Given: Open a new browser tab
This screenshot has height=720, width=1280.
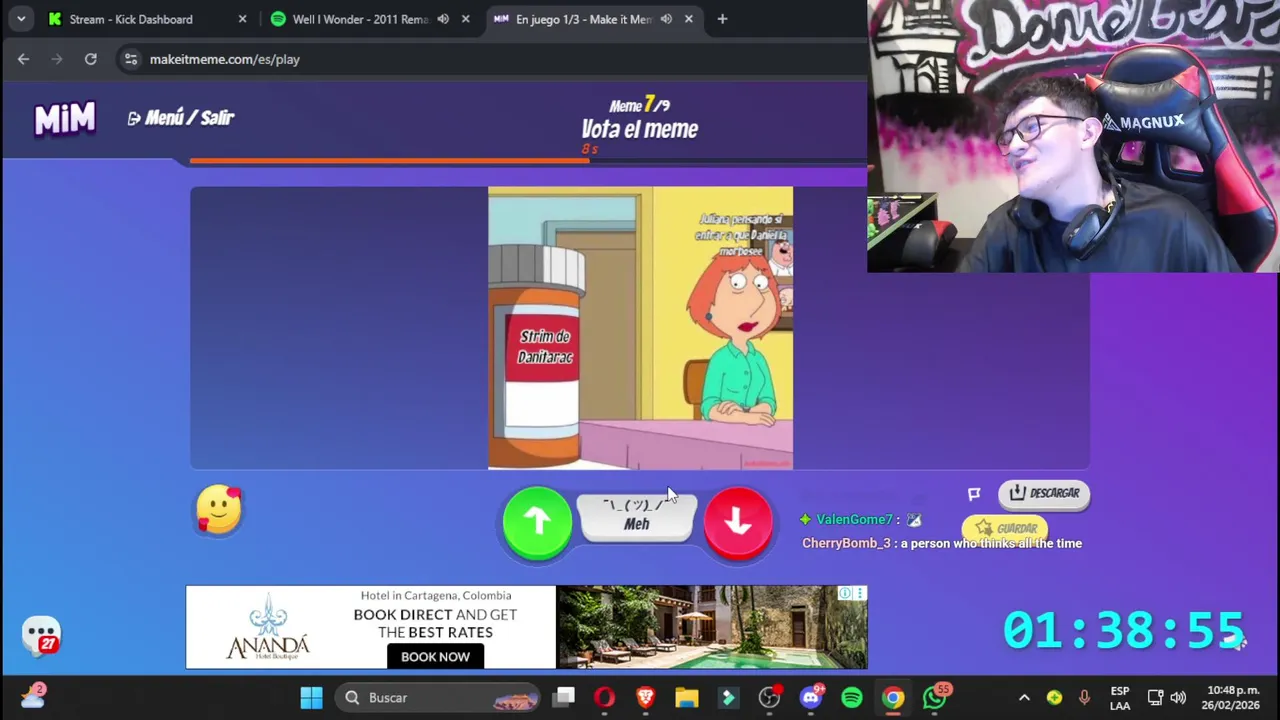Looking at the screenshot, I should point(722,19).
